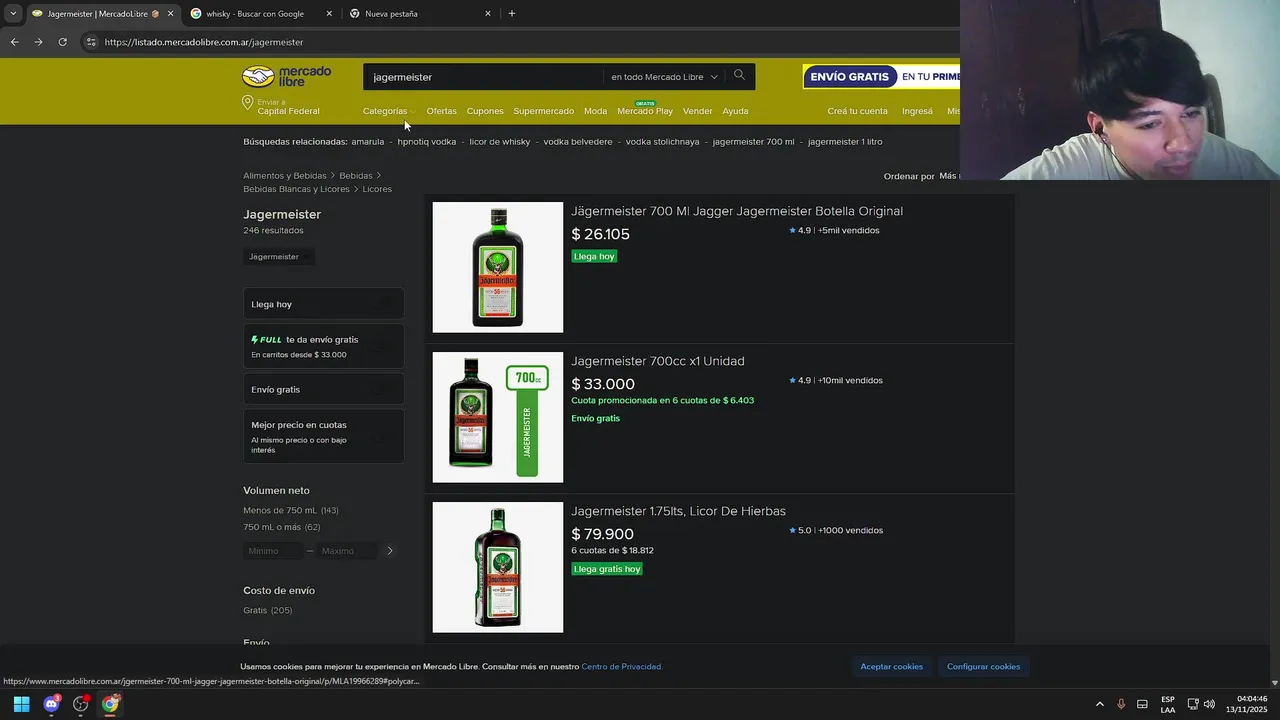Open Ofertas in the nav bar
The width and height of the screenshot is (1280, 720).
pyautogui.click(x=441, y=111)
